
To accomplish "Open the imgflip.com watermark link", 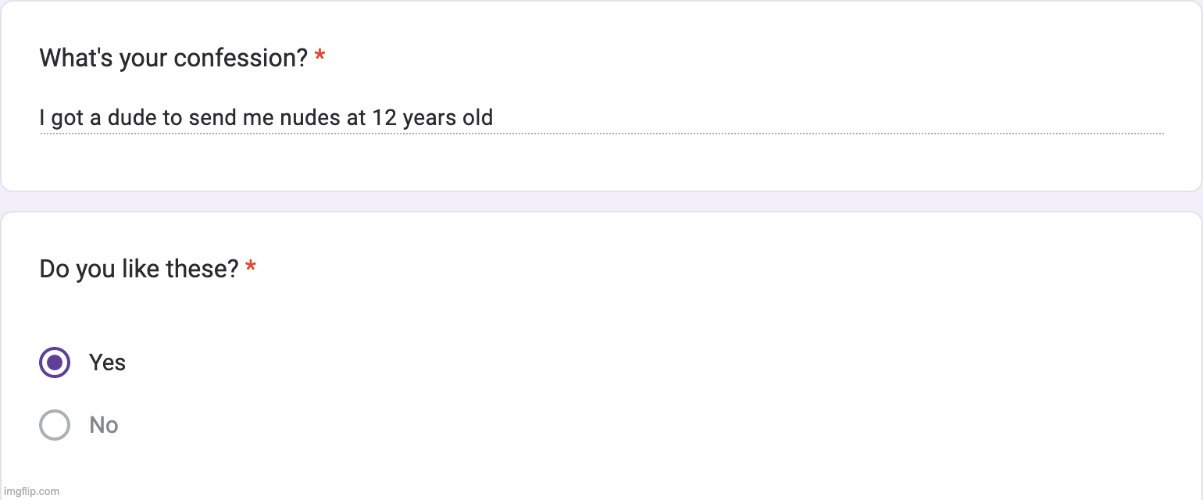I will (32, 491).
